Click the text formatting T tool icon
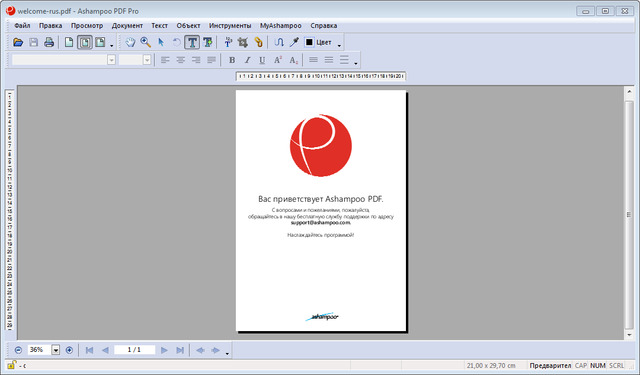The height and width of the screenshot is (375, 640). [x=228, y=42]
